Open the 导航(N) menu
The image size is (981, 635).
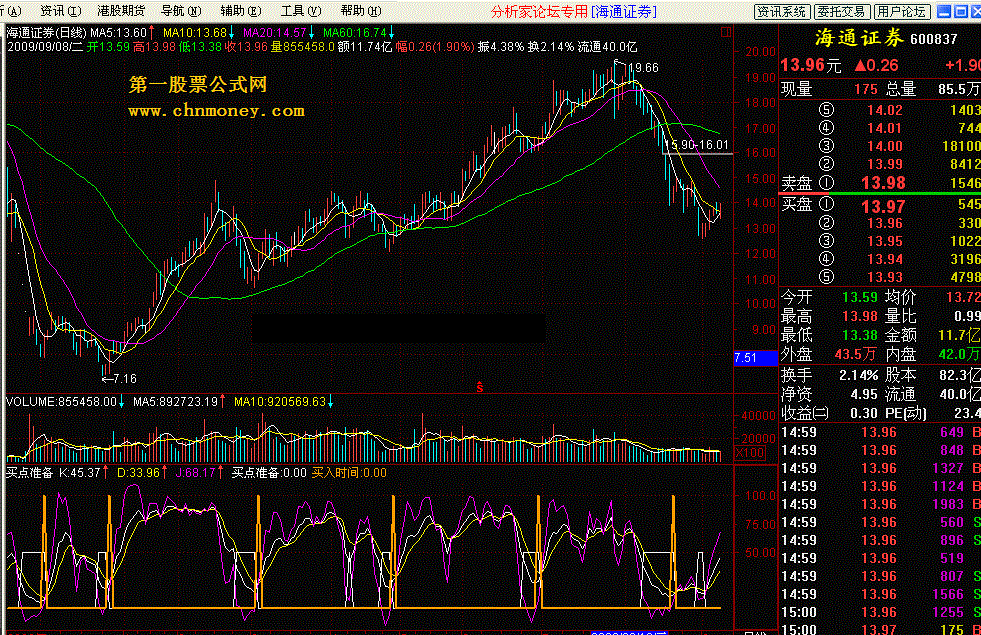pos(181,11)
